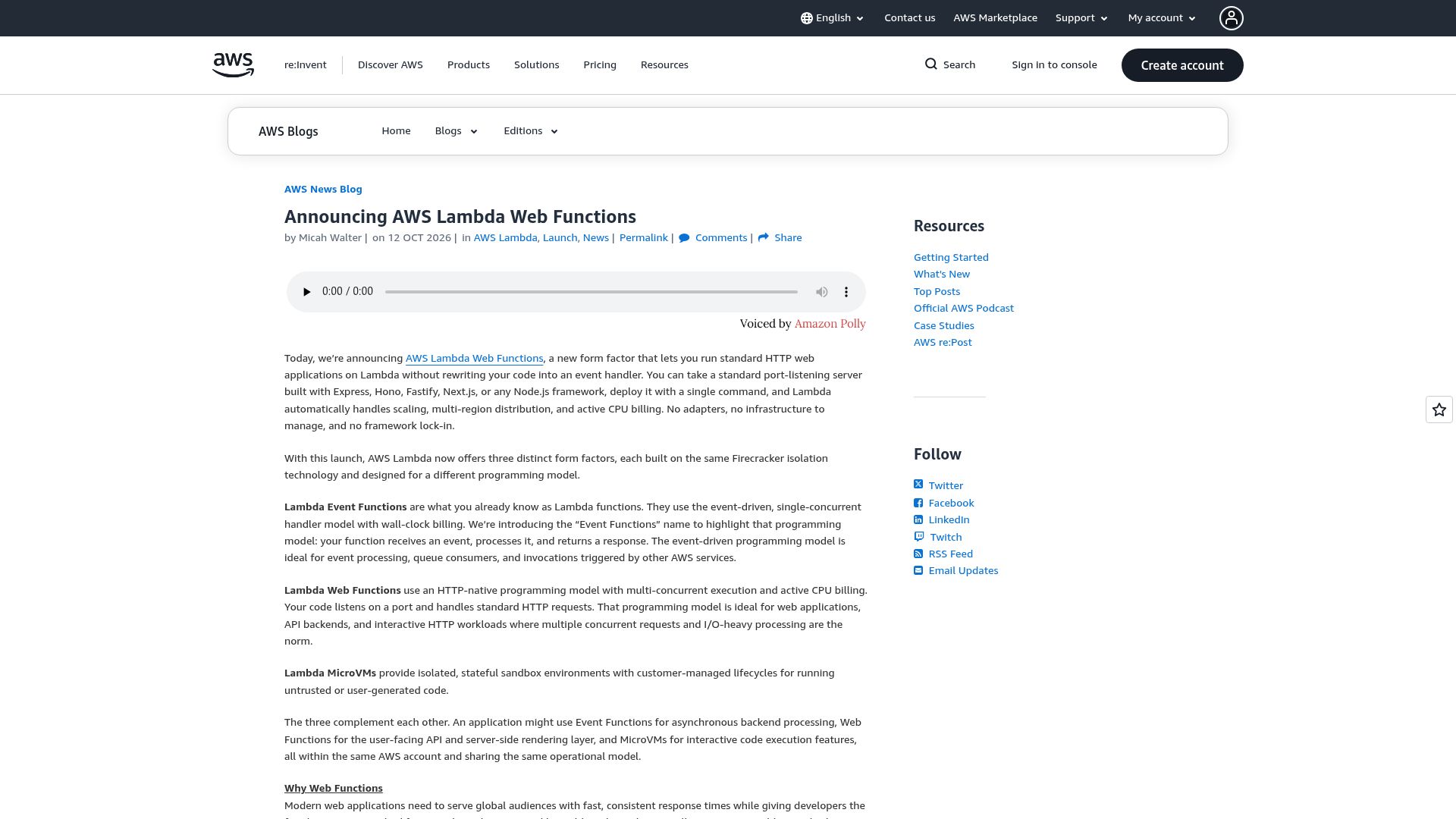
Task: Open the user profile avatar icon
Action: click(x=1231, y=18)
